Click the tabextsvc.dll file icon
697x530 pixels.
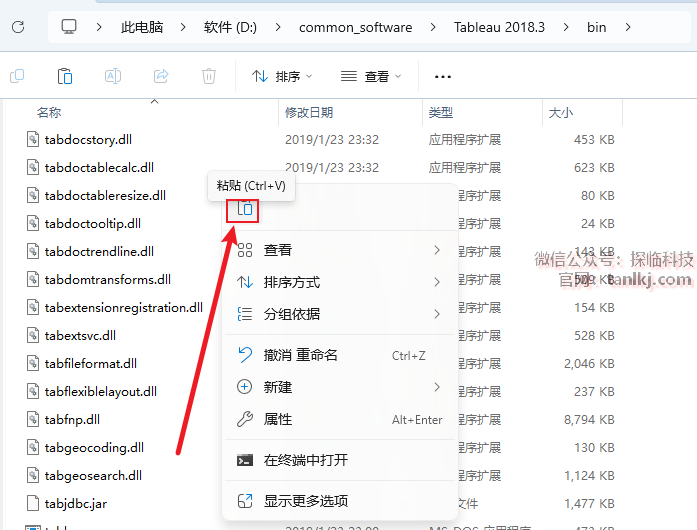pos(33,335)
